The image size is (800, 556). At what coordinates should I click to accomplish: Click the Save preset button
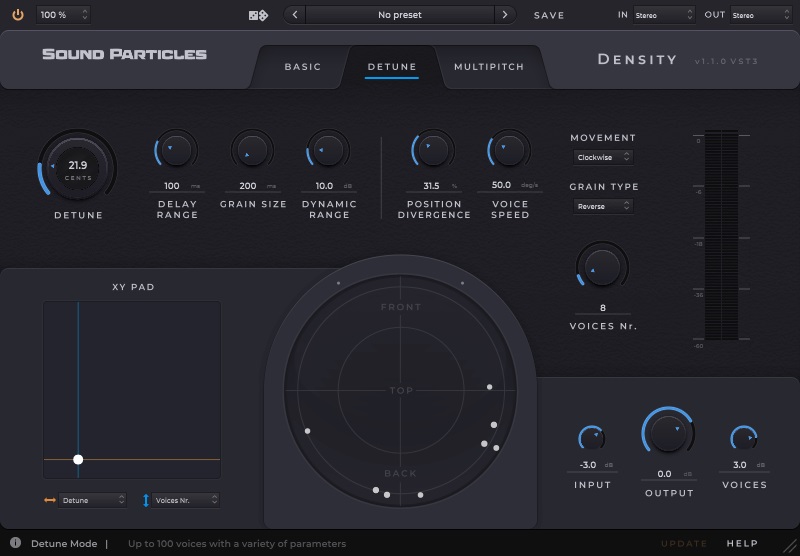[x=549, y=16]
